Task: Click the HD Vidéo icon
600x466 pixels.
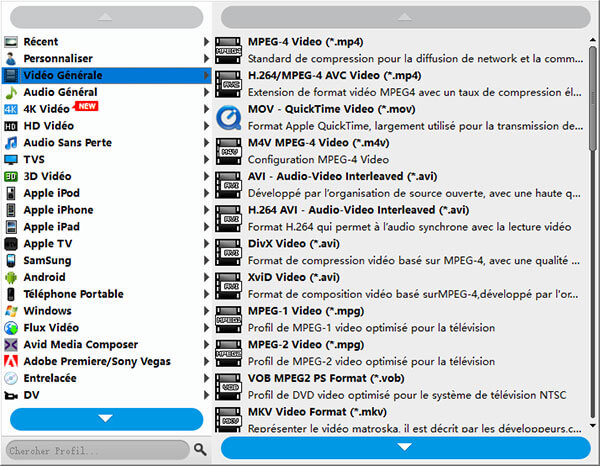Action: 11,126
